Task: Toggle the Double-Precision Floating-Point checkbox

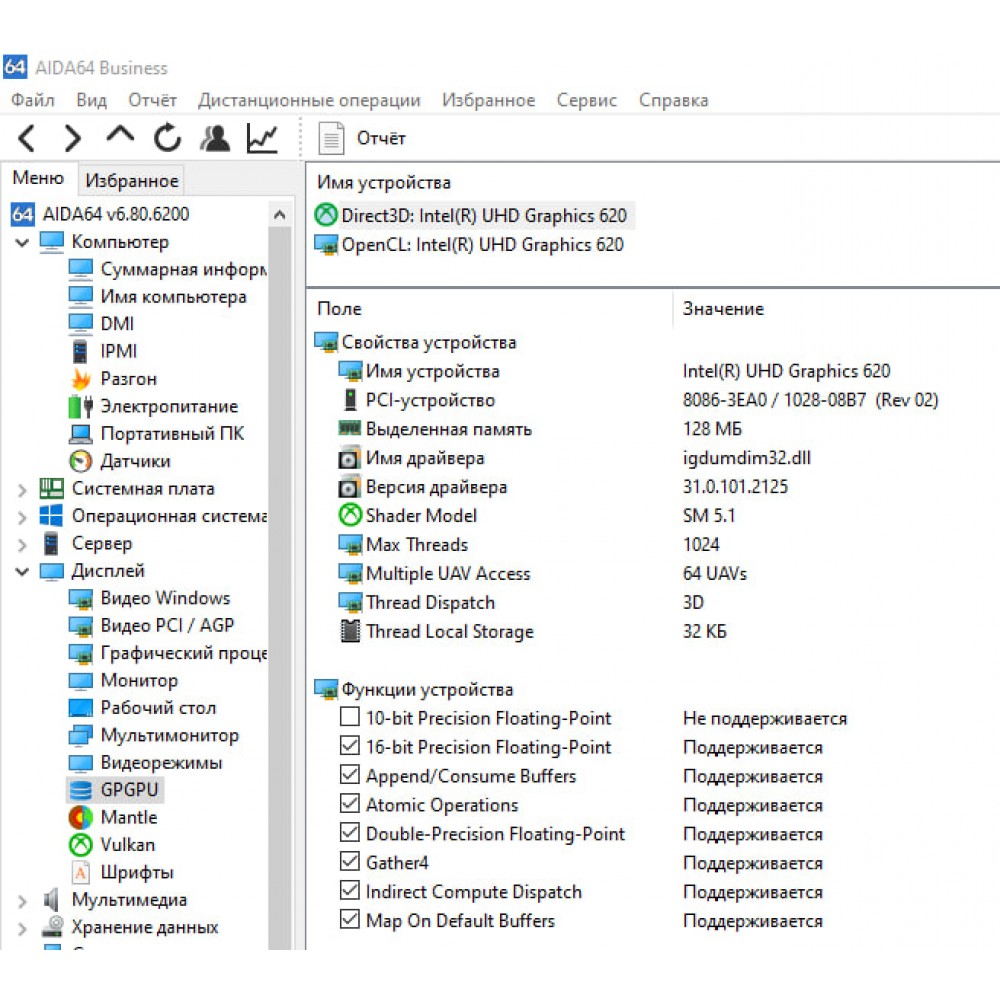Action: coord(349,833)
